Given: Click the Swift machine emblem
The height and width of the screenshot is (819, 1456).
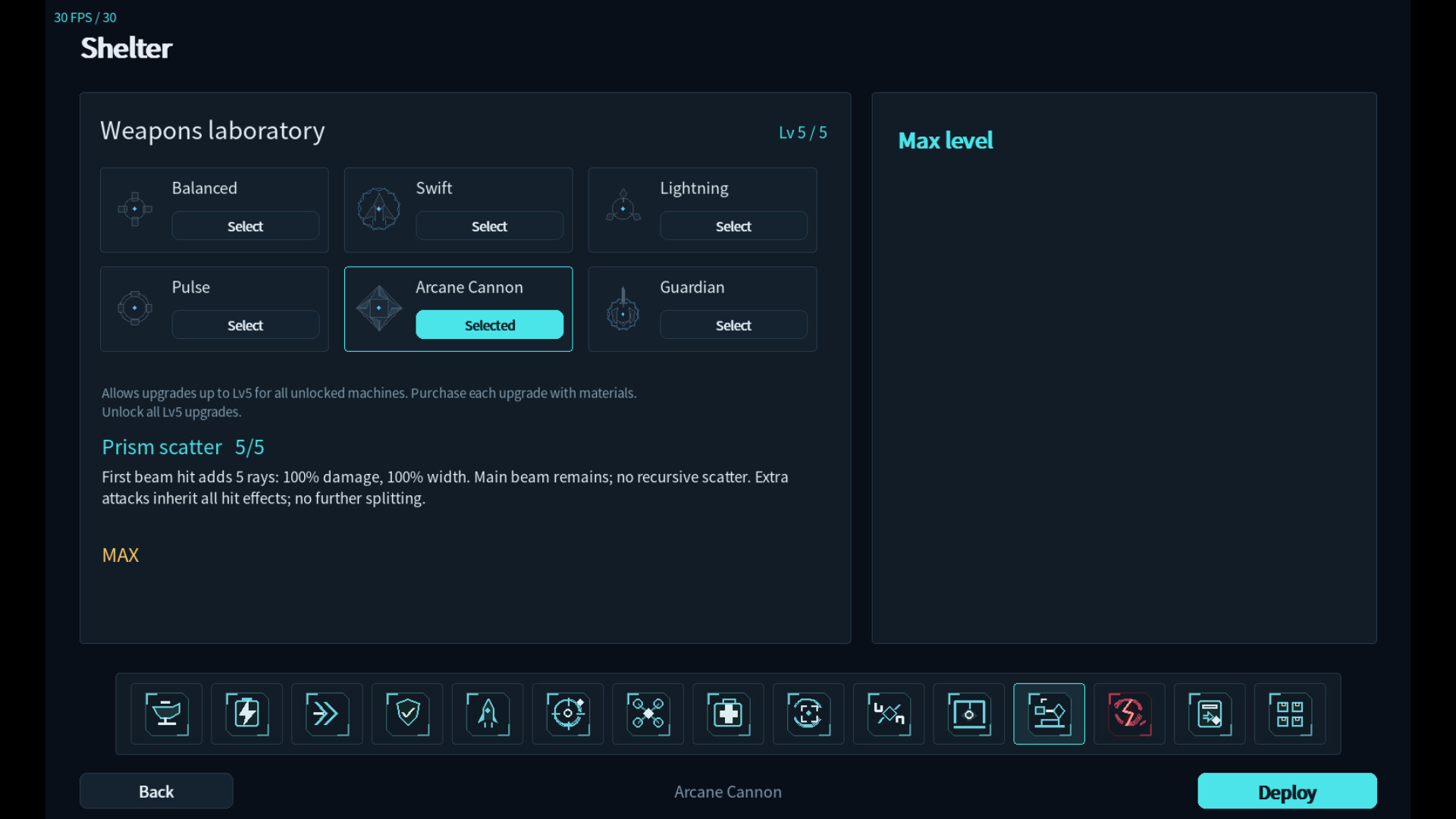Looking at the screenshot, I should click(x=379, y=209).
